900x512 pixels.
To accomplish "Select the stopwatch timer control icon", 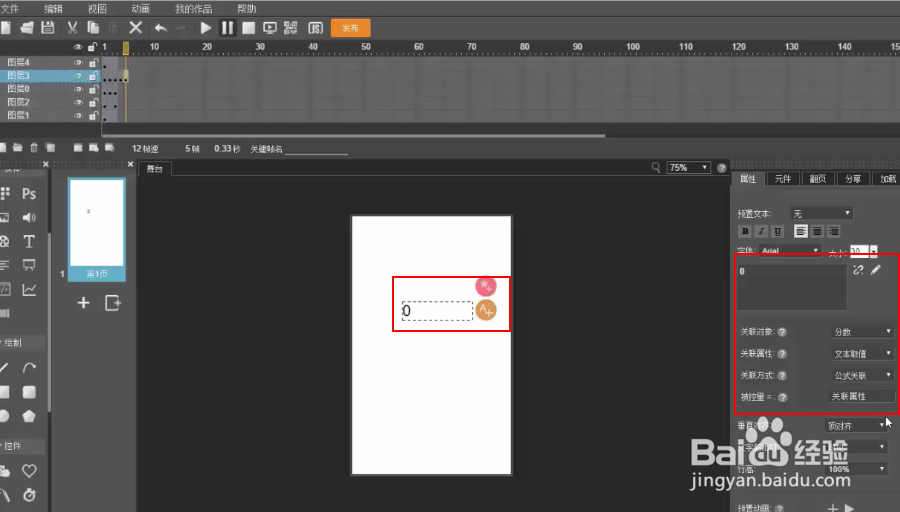I will pos(29,494).
